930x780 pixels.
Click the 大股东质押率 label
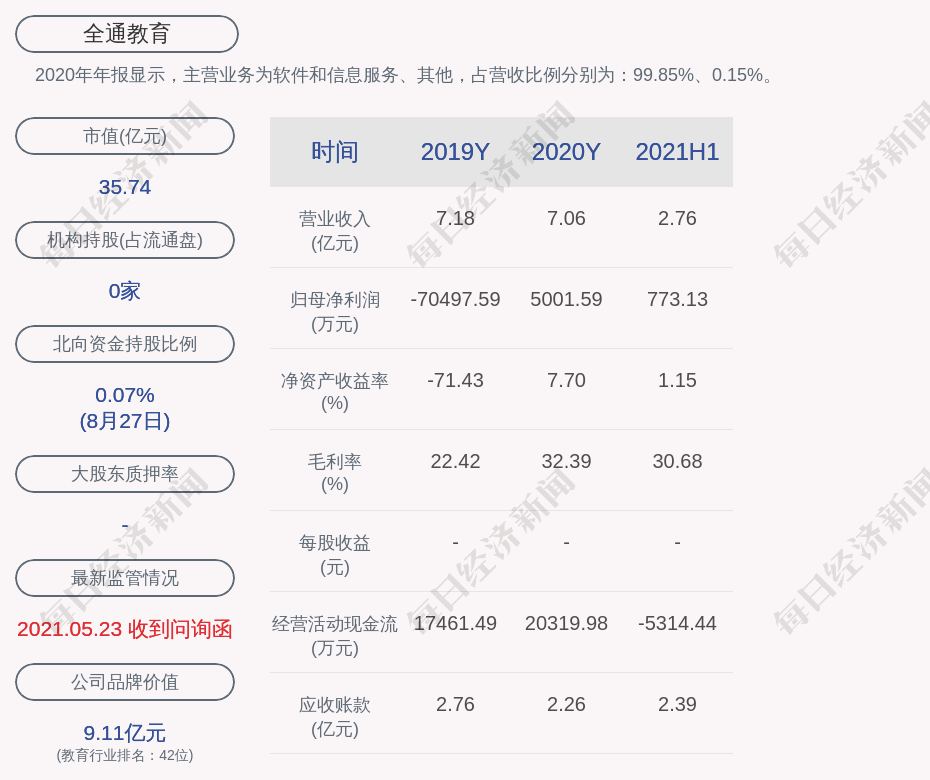[125, 474]
